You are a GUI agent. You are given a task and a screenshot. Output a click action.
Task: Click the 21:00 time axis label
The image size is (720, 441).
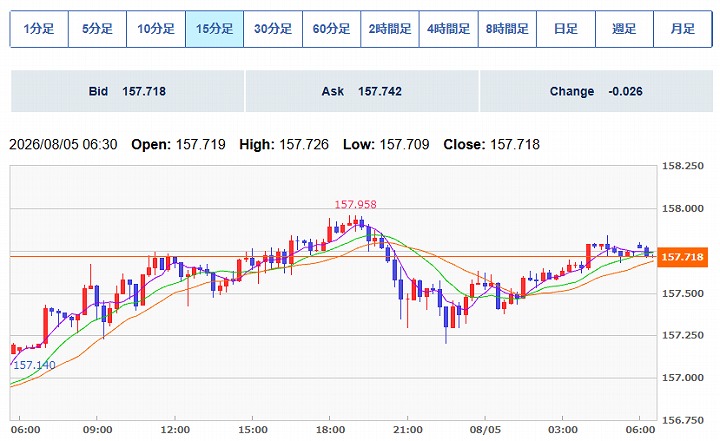point(408,430)
